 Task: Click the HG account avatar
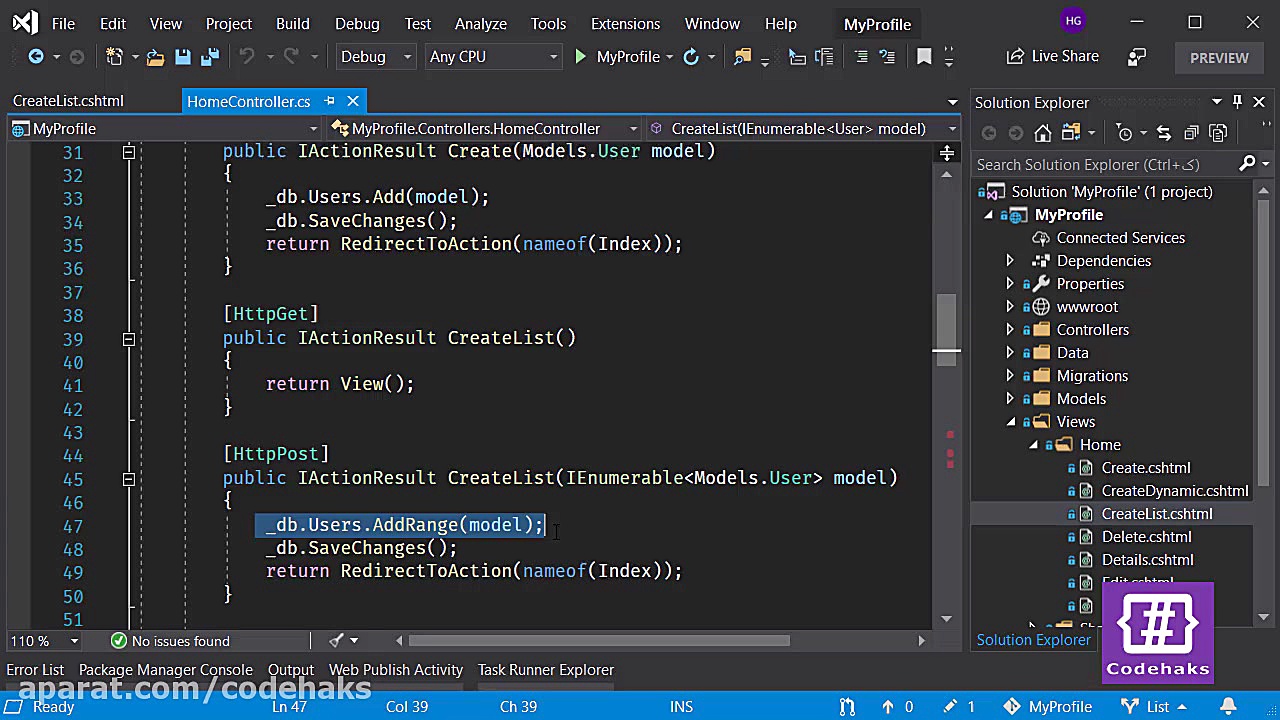[x=1073, y=21]
